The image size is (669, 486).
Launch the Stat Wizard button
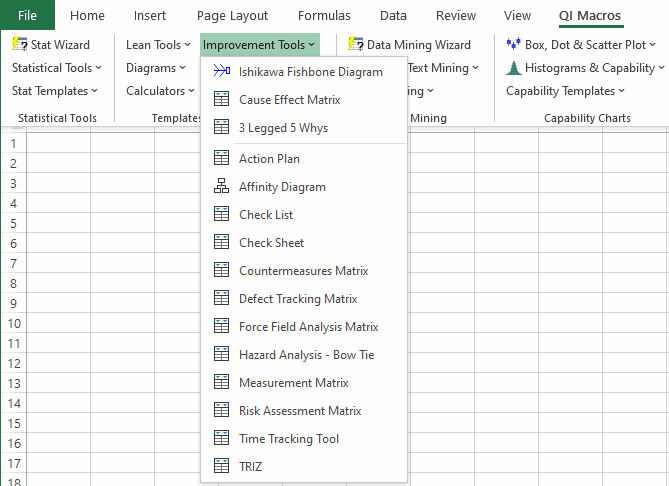pos(51,45)
